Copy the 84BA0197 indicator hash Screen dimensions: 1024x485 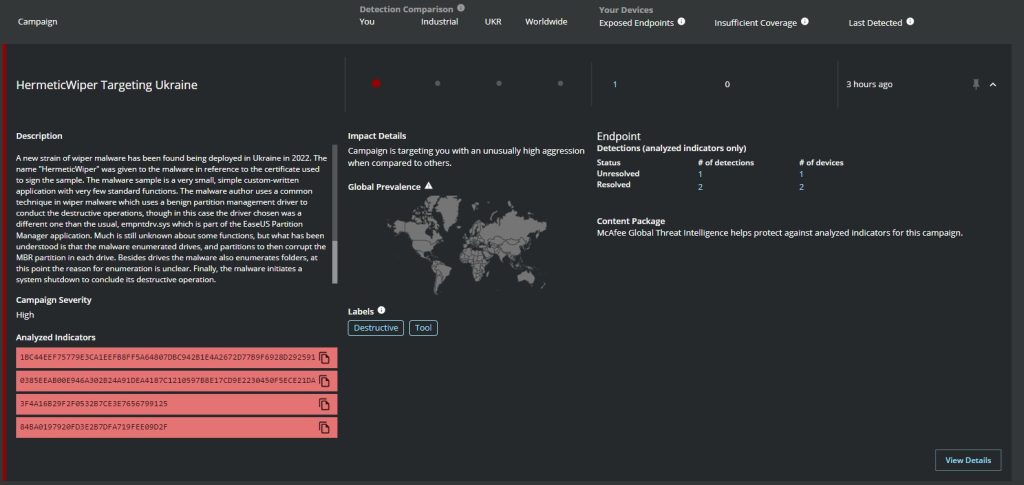click(x=324, y=427)
